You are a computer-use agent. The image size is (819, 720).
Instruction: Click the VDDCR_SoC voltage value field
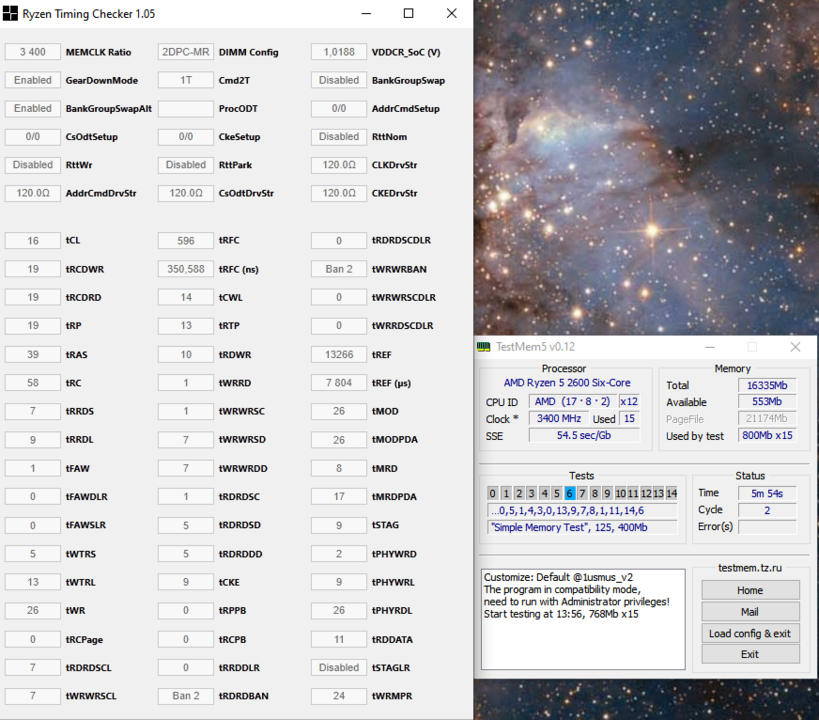[339, 52]
